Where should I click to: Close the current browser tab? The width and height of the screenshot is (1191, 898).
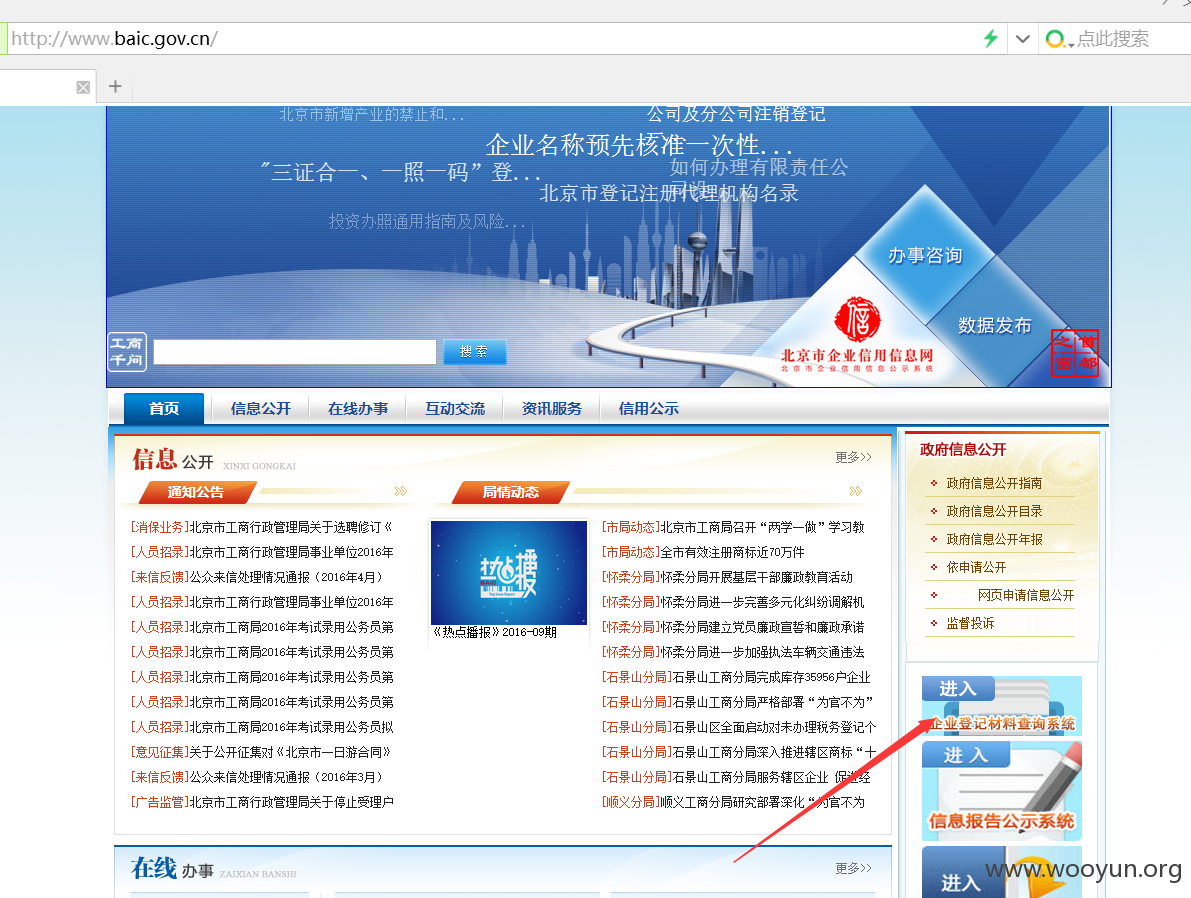coord(84,87)
